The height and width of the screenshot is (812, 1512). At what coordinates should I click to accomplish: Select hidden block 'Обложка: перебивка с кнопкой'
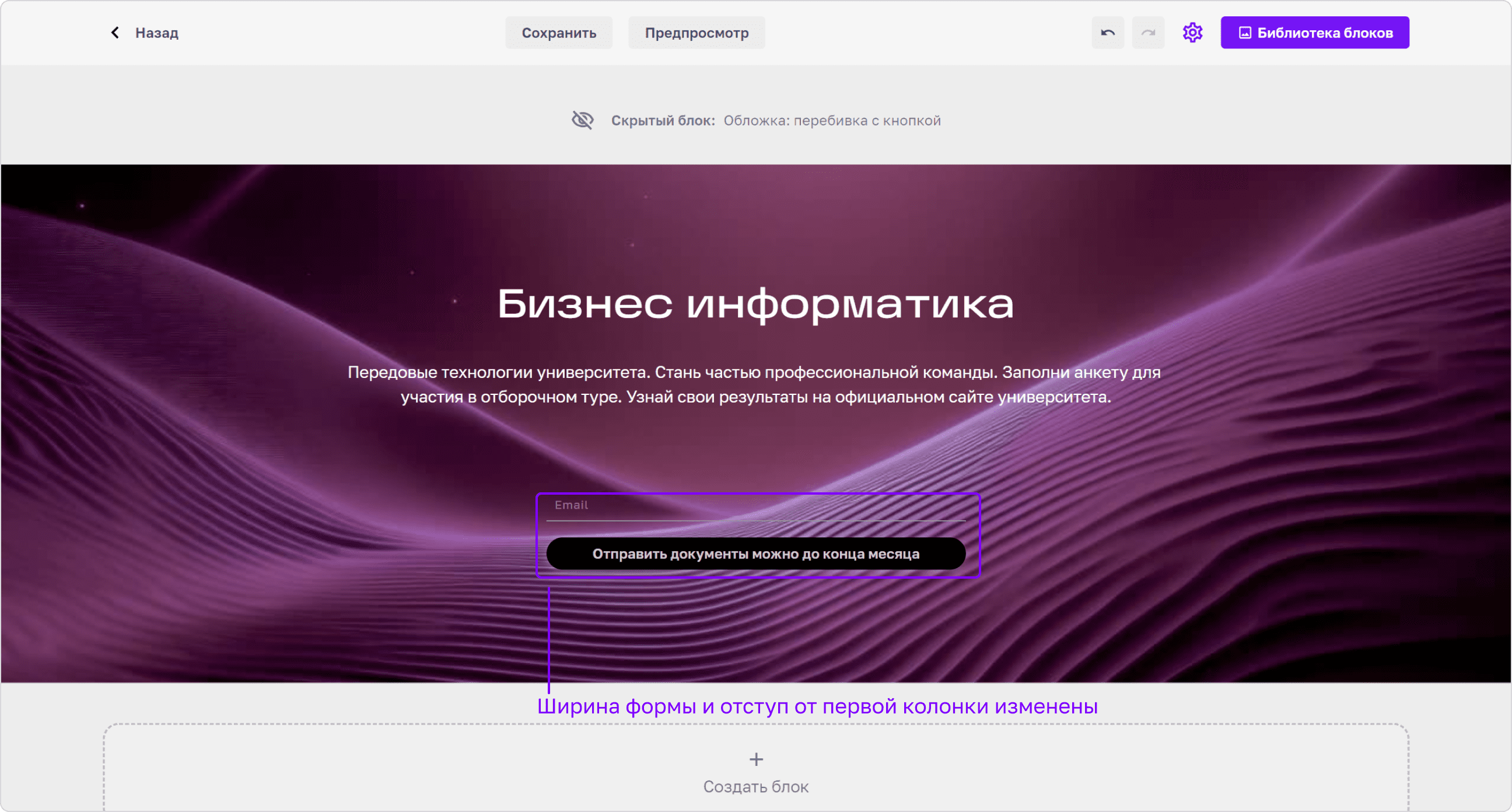click(x=832, y=120)
